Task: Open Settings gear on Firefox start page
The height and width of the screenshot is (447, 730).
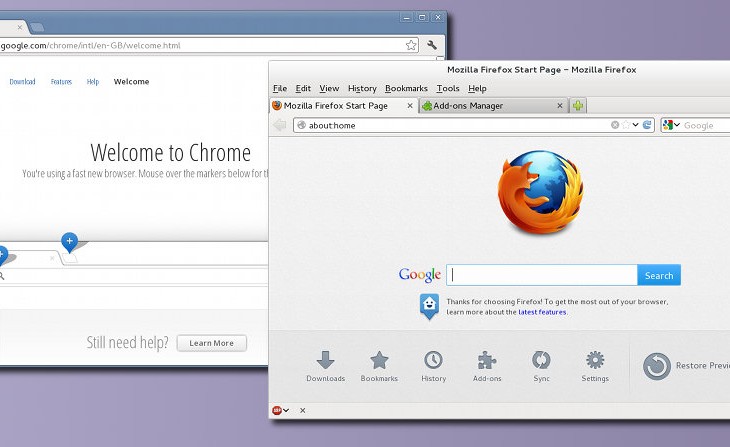Action: point(595,366)
